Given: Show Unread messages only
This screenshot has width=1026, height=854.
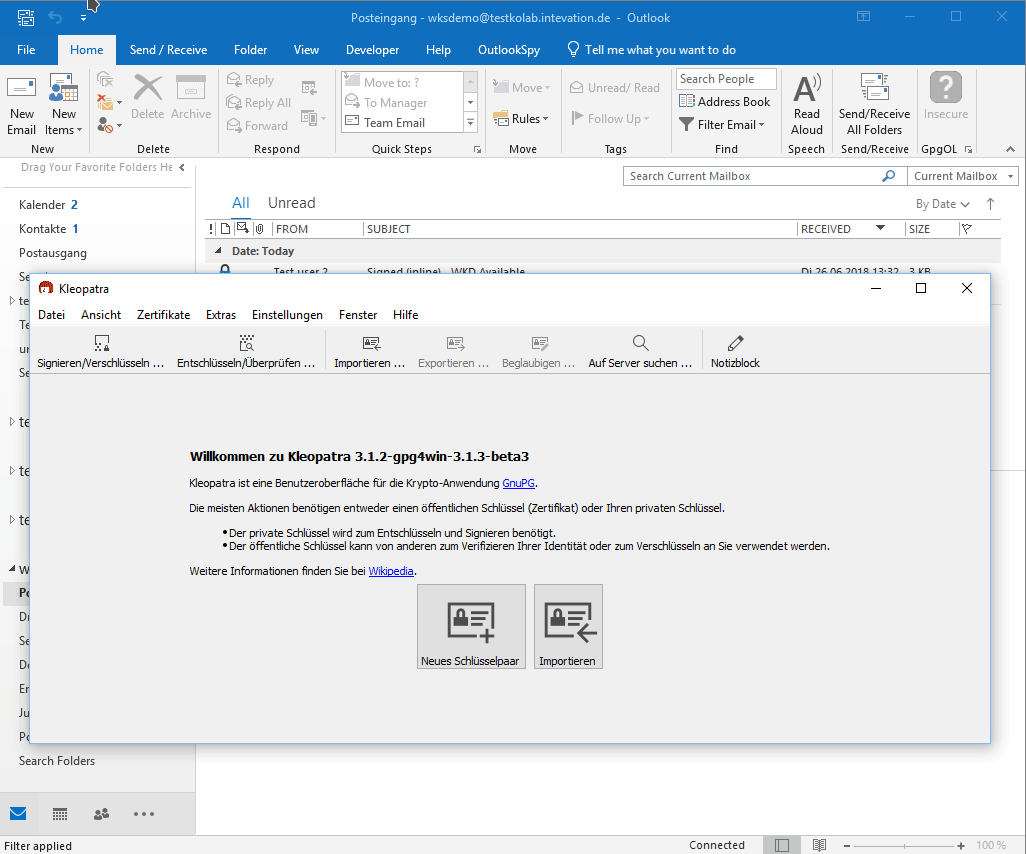Looking at the screenshot, I should 292,203.
